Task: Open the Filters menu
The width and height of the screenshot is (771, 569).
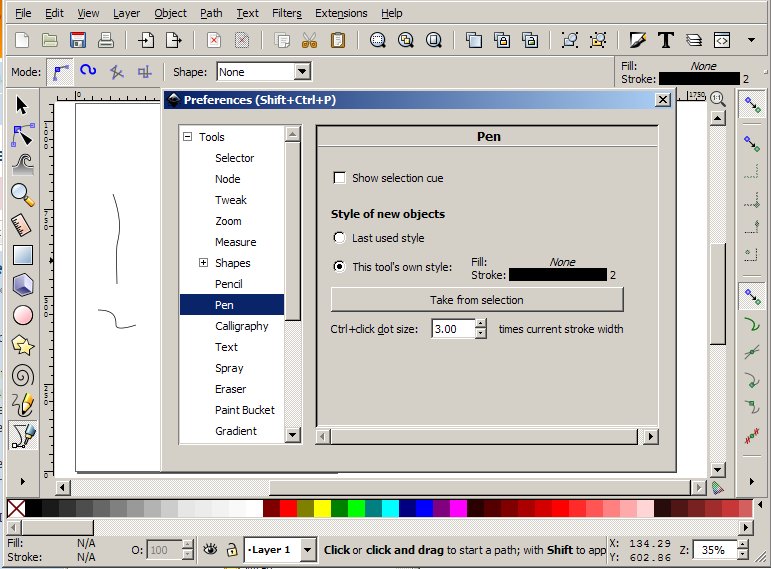Action: pyautogui.click(x=286, y=13)
